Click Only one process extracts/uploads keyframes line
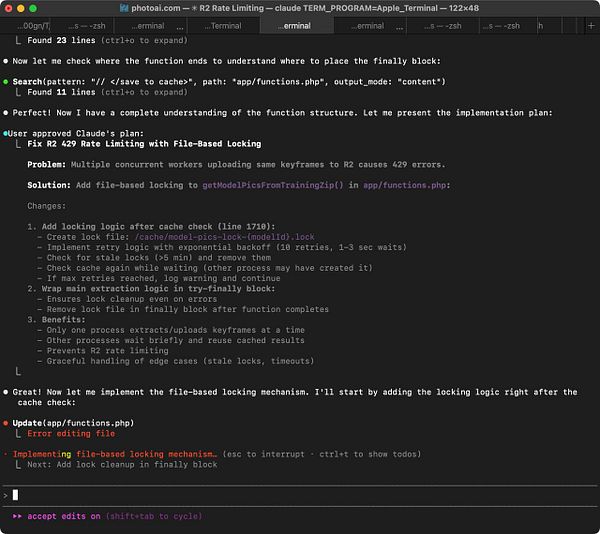 [171, 330]
